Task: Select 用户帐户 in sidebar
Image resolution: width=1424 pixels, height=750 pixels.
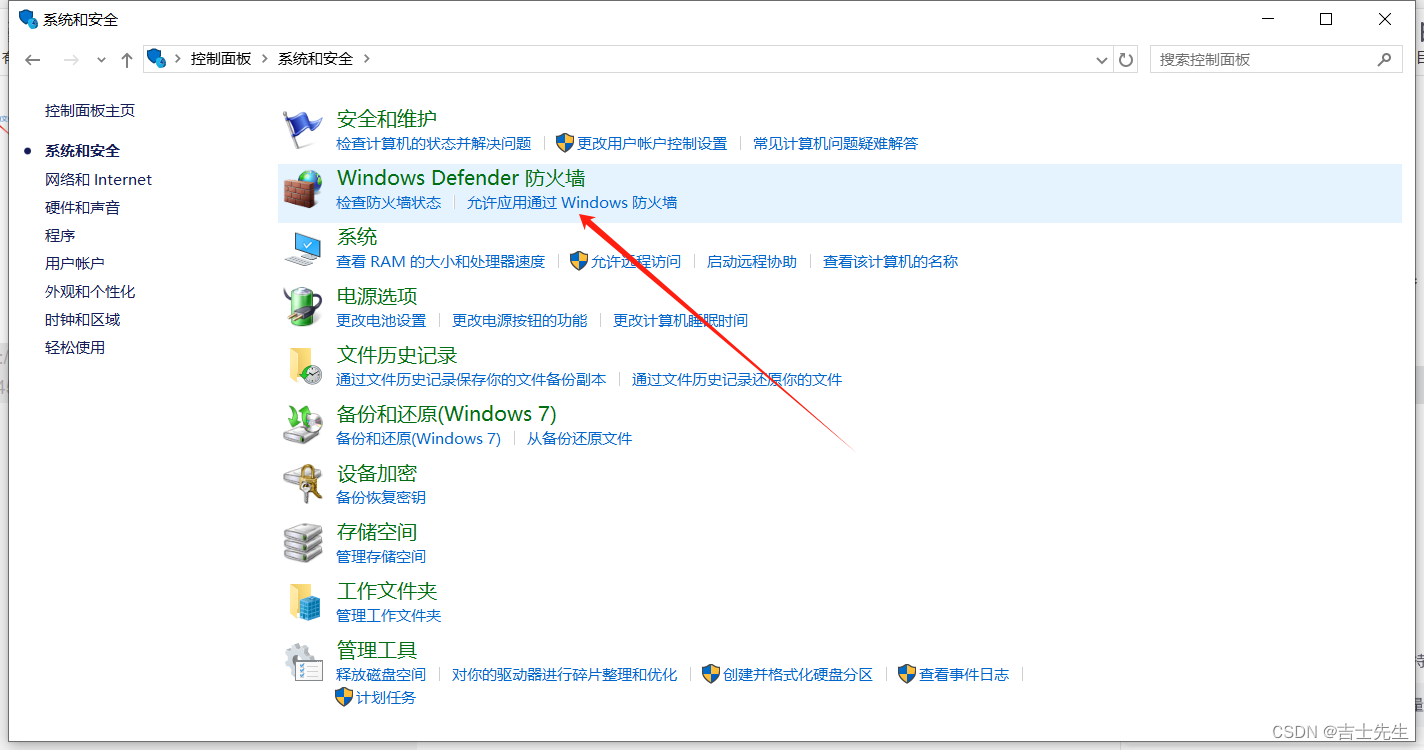Action: coord(75,263)
